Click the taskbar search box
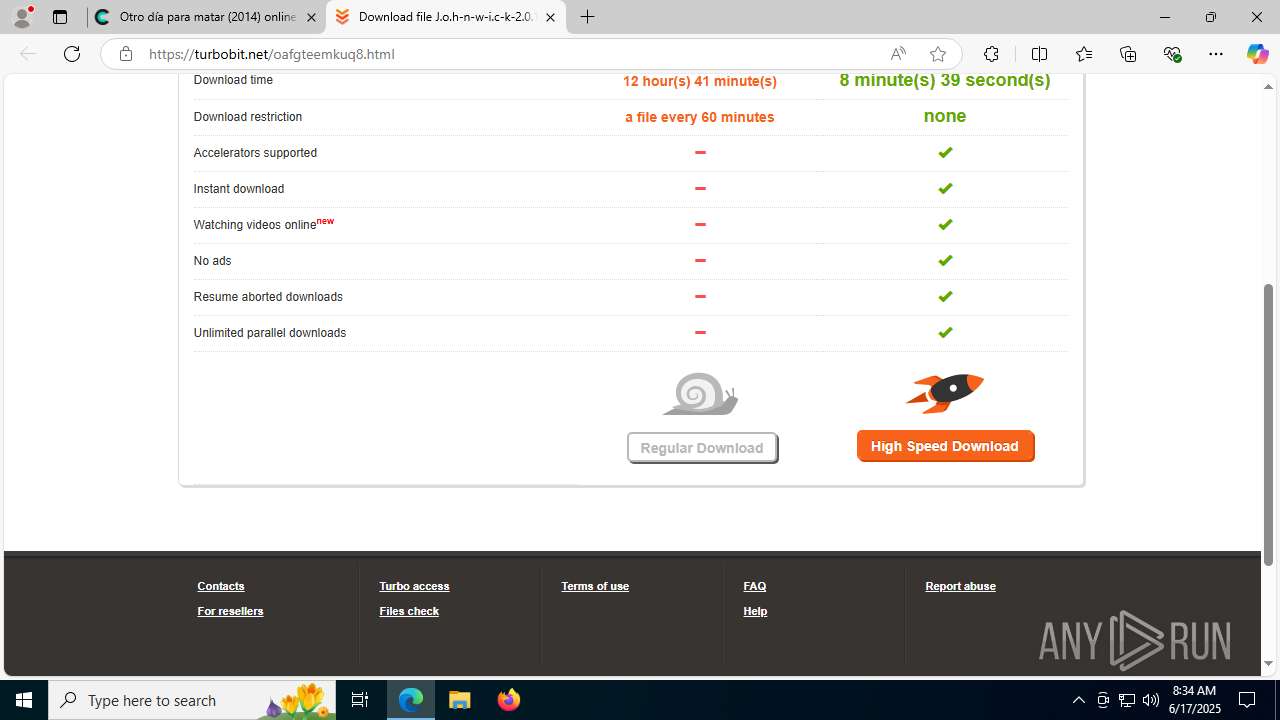 tap(193, 700)
